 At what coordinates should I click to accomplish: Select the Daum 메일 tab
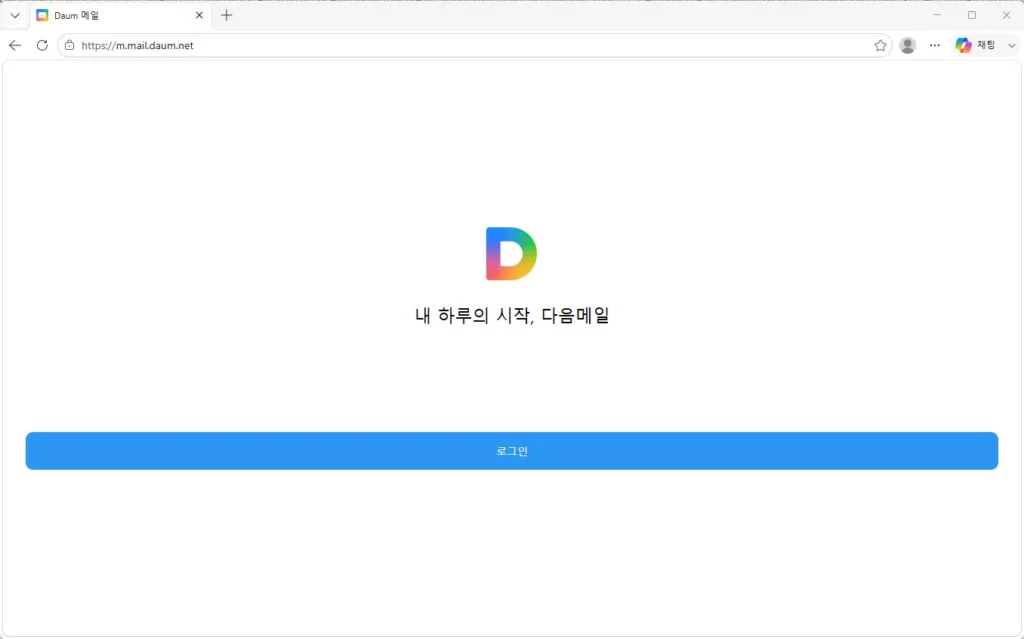tap(120, 15)
